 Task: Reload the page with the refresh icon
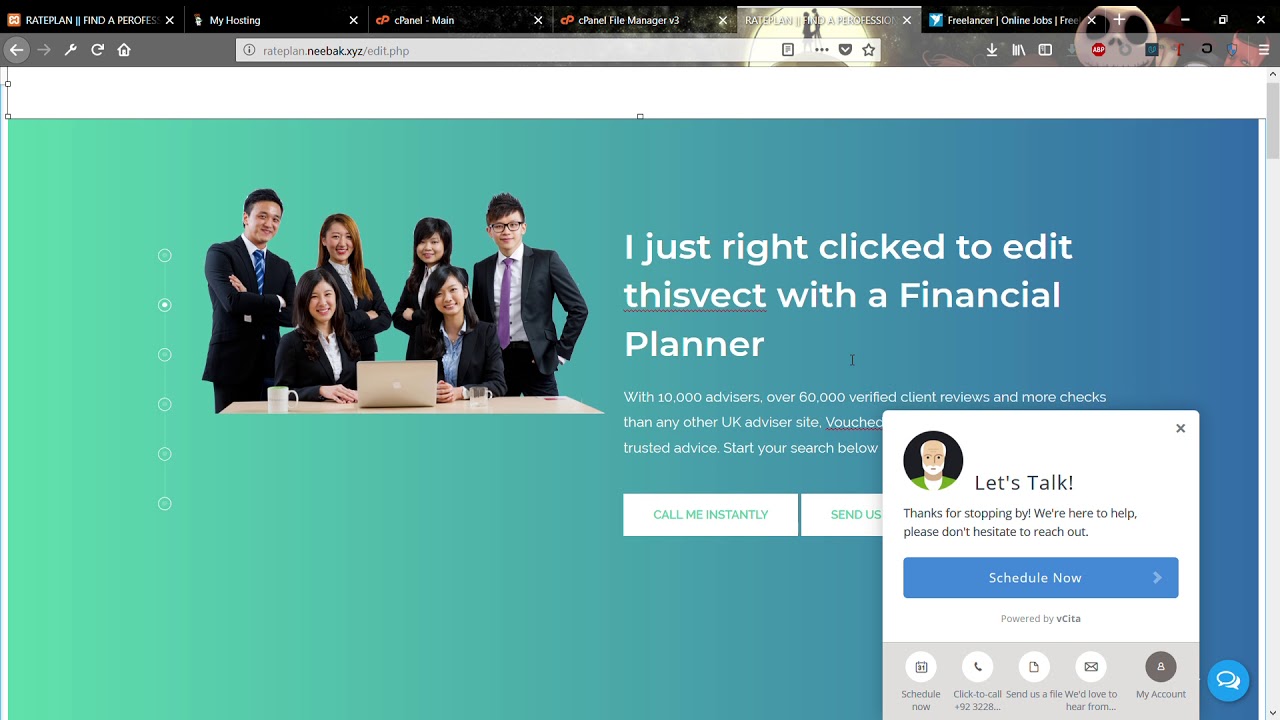[97, 50]
